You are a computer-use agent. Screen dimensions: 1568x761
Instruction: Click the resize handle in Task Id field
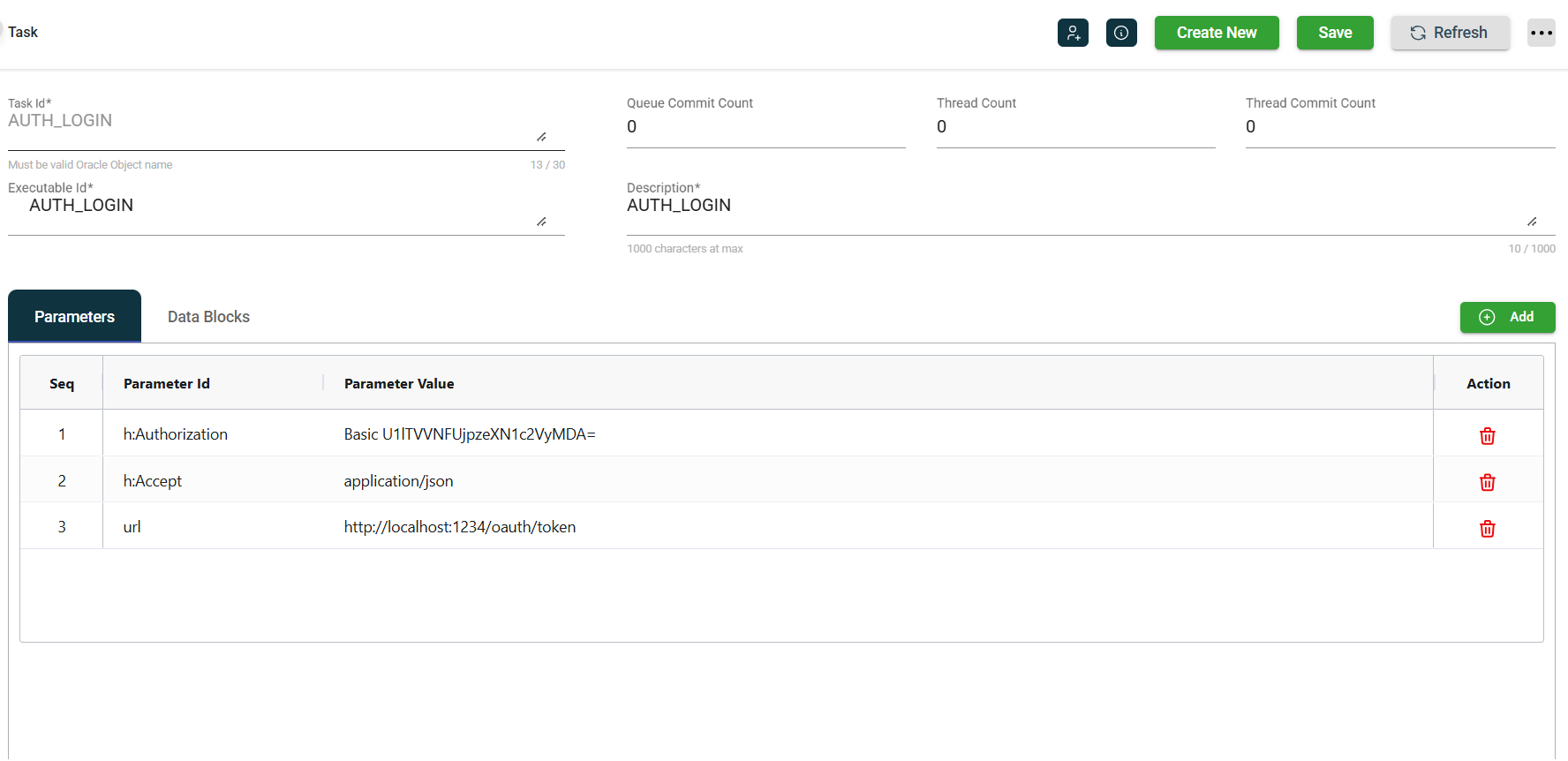click(x=541, y=137)
